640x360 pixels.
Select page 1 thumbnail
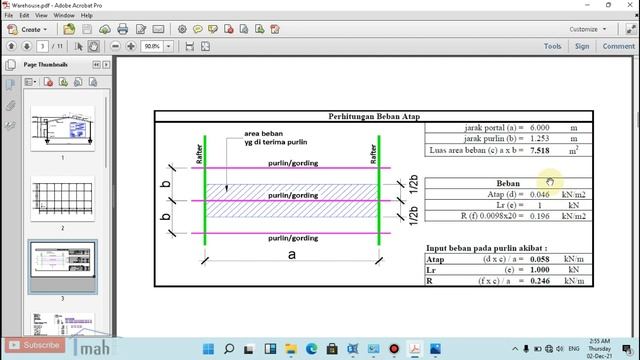[x=62, y=129]
